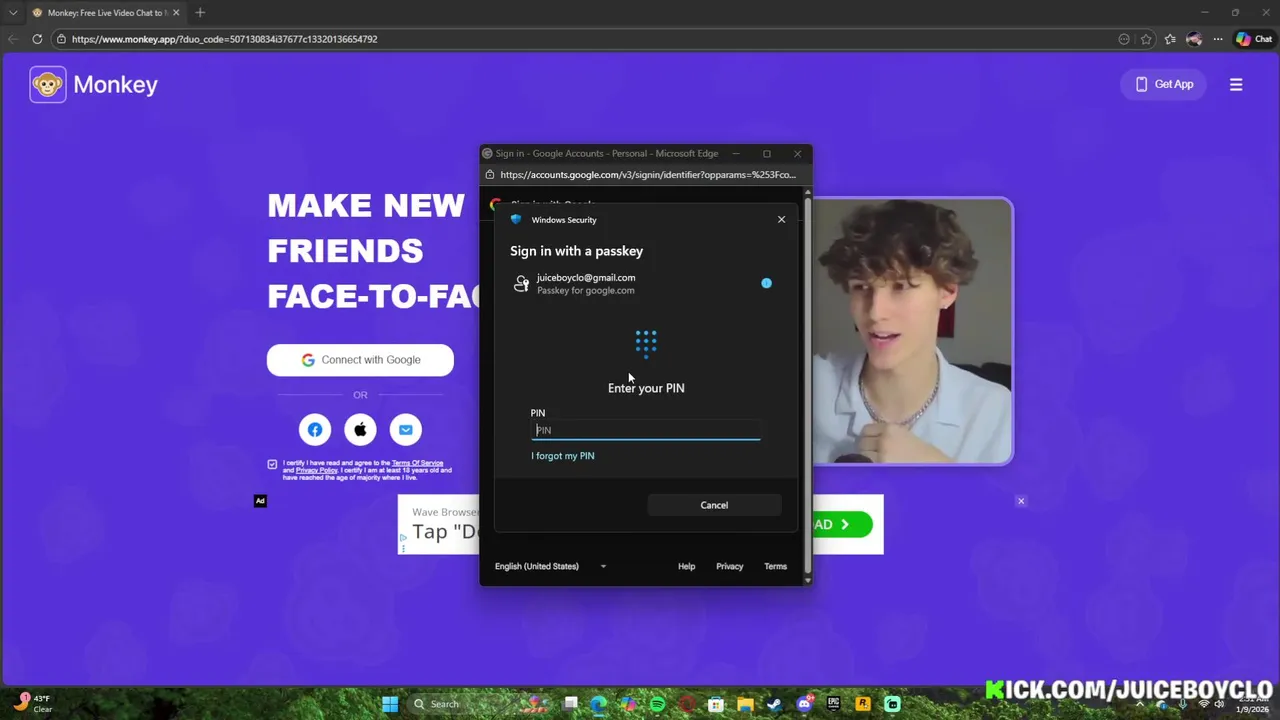Screen dimensions: 1280x720
Task: Open Microsoft Store from taskbar
Action: click(716, 704)
